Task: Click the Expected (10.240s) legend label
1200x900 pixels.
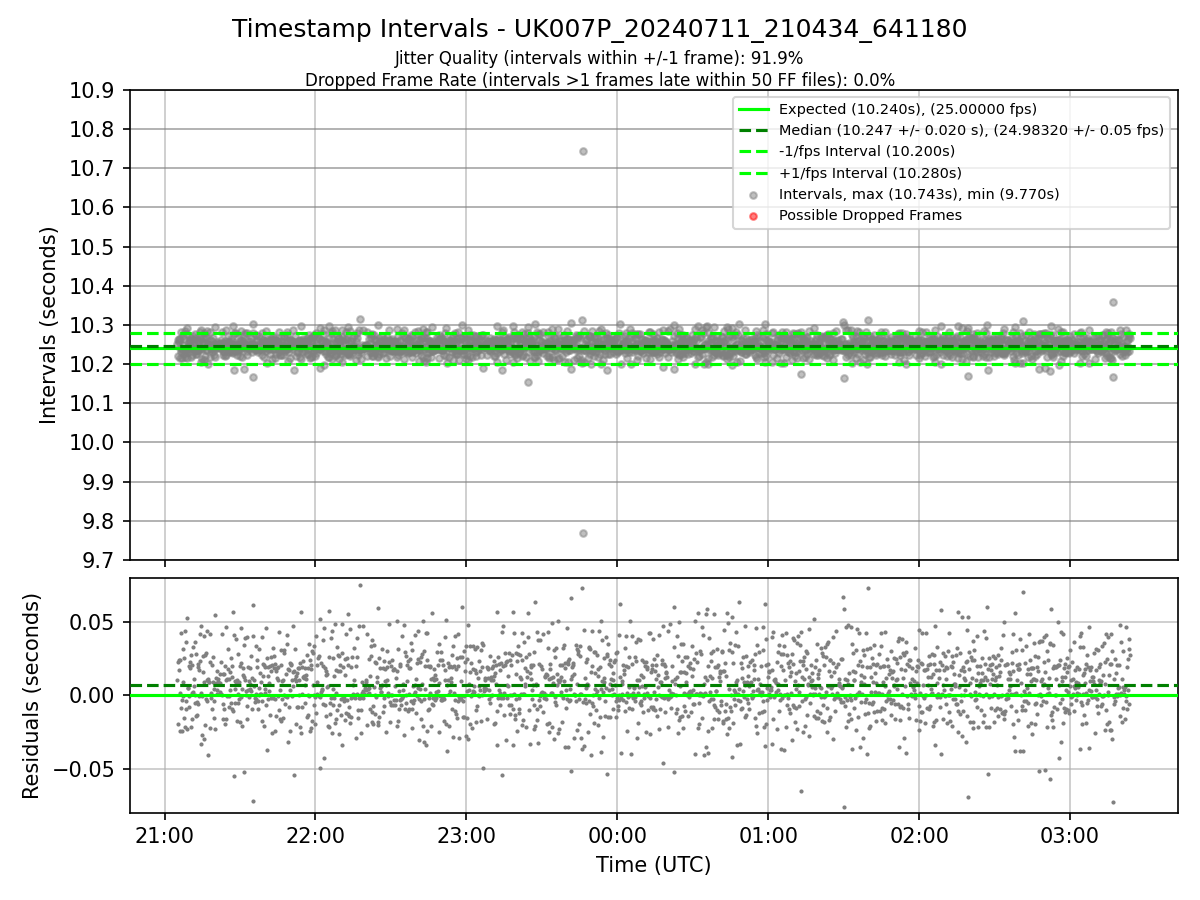Action: (908, 109)
